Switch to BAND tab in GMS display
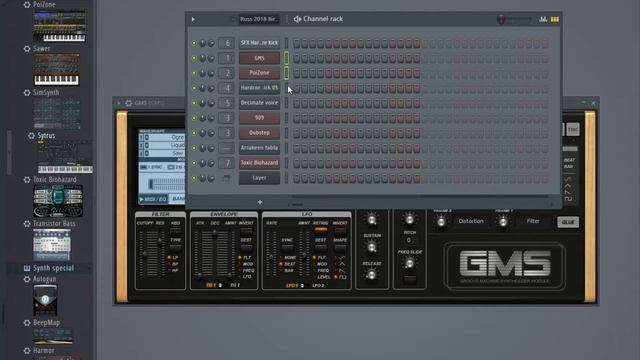640x360 pixels. tap(178, 199)
